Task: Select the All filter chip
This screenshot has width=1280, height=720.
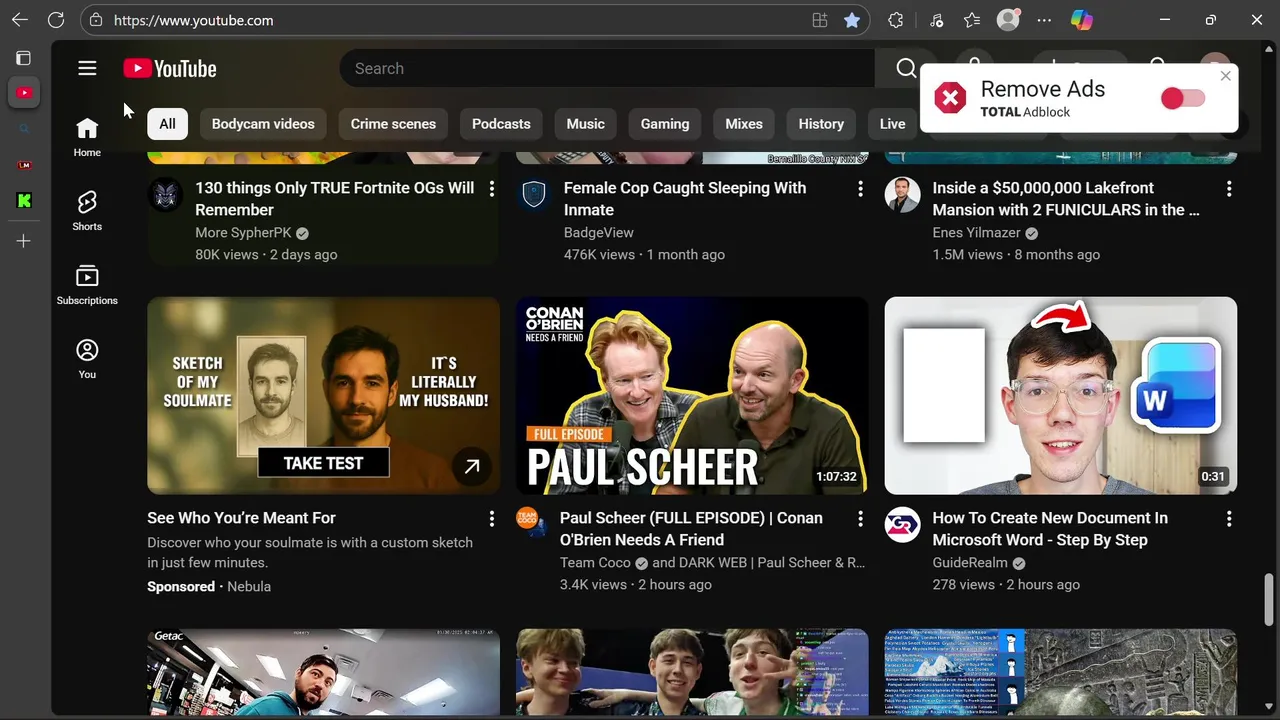Action: [x=167, y=124]
